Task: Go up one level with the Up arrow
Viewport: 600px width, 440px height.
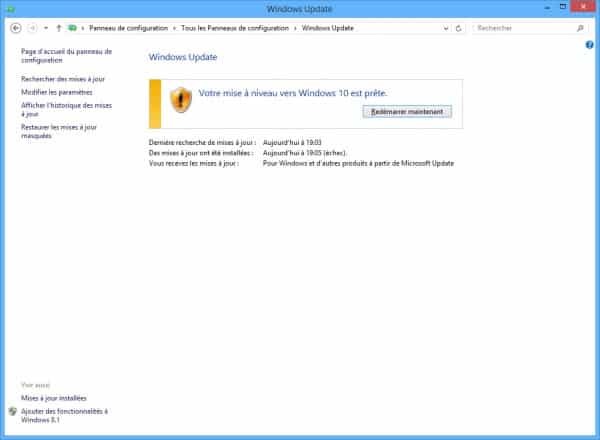Action: [x=59, y=28]
